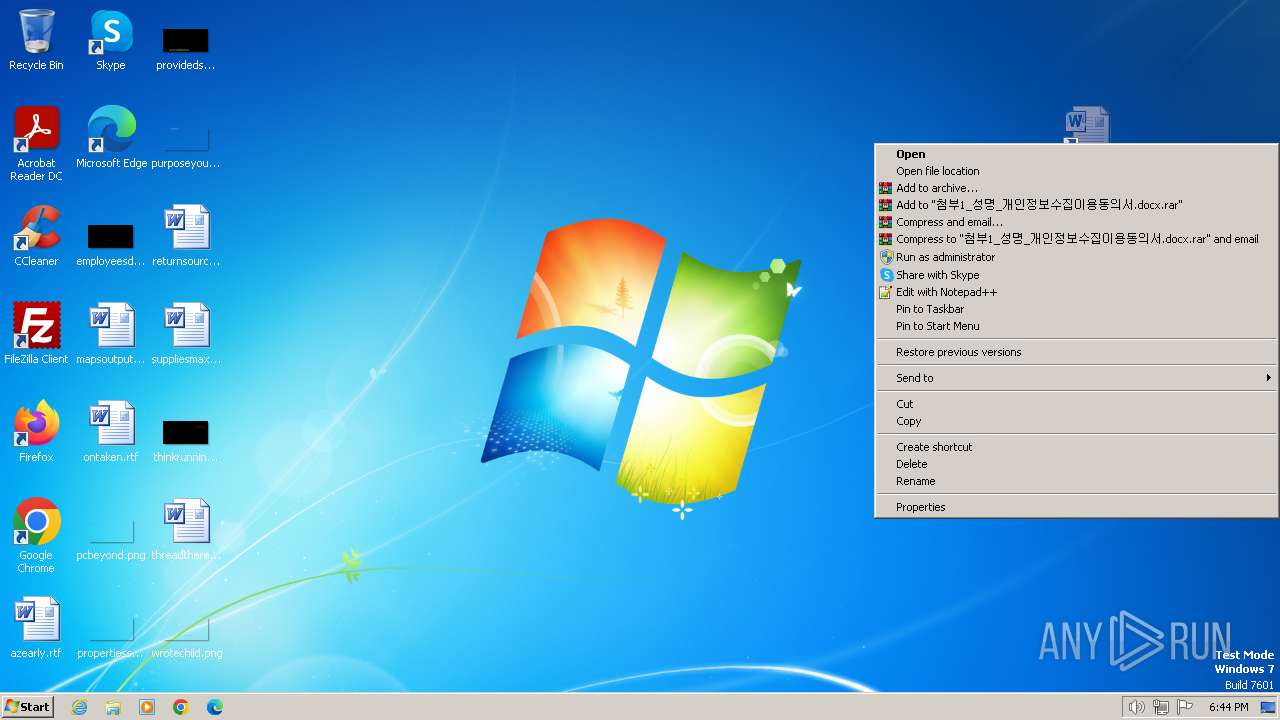
Task: Choose Compress and email...
Action: (x=1076, y=222)
